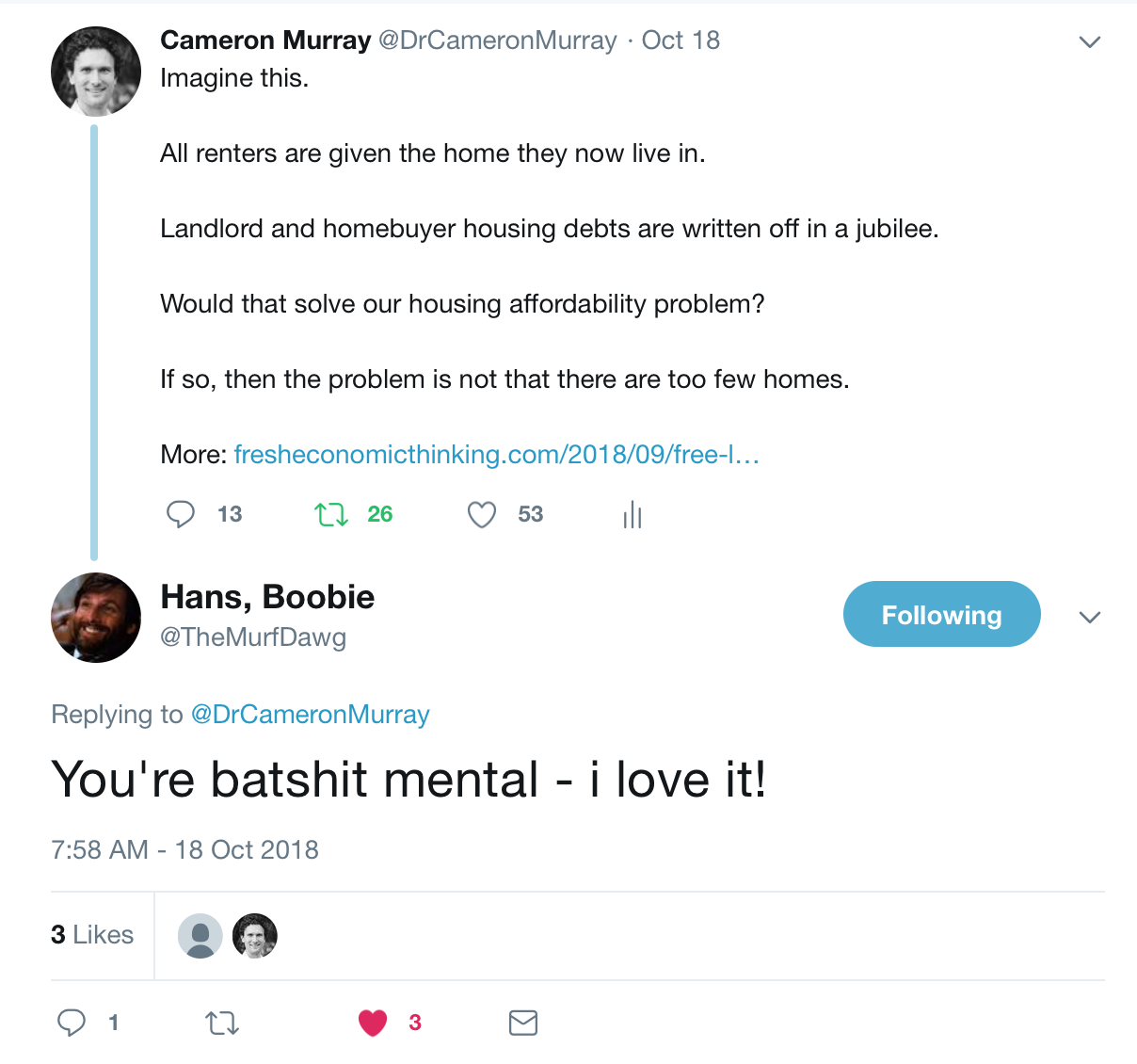The width and height of the screenshot is (1137, 1064).
Task: Send reply via direct message envelope
Action: click(523, 1023)
